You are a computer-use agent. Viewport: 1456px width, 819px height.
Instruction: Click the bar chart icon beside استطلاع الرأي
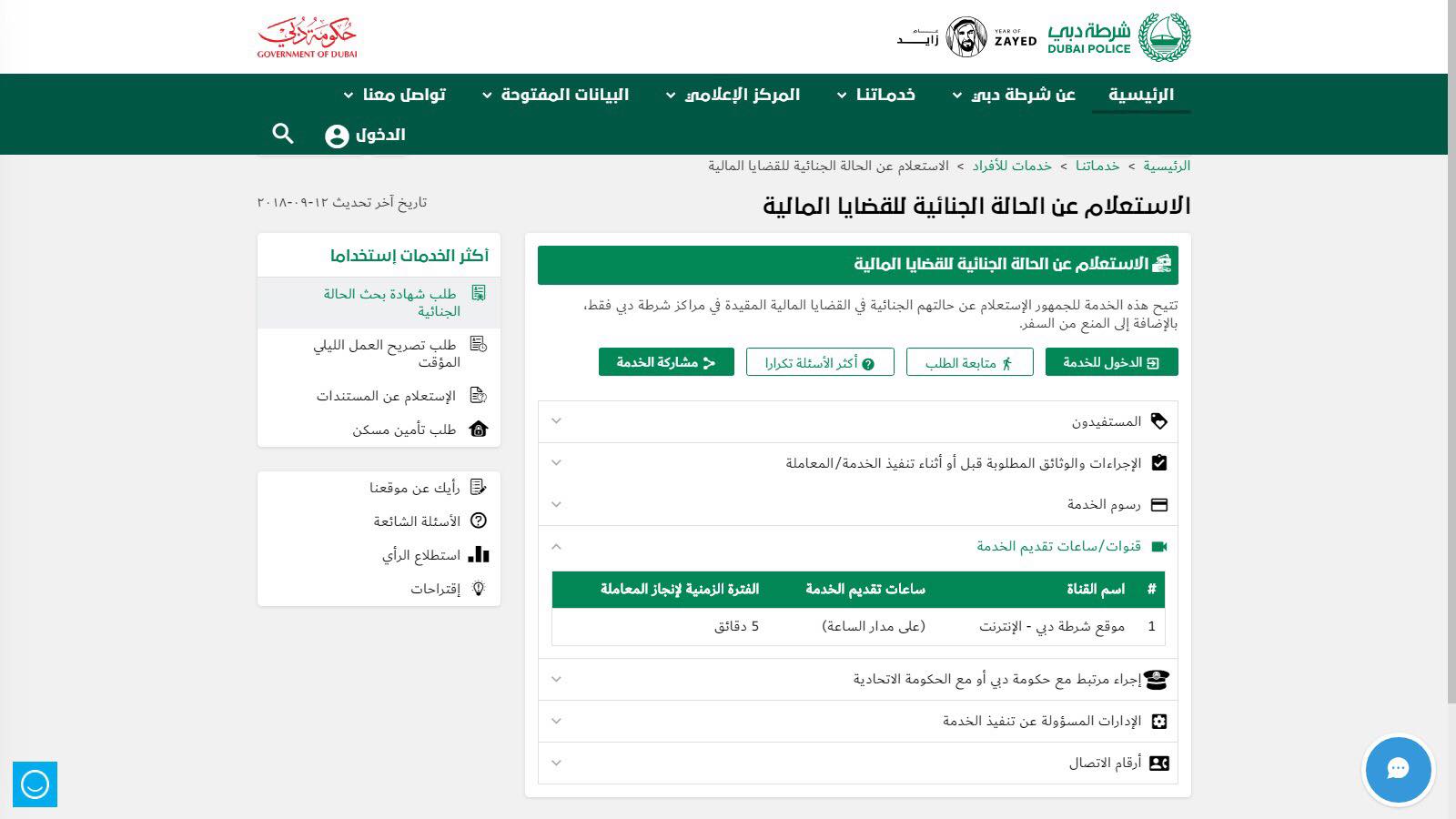point(479,554)
